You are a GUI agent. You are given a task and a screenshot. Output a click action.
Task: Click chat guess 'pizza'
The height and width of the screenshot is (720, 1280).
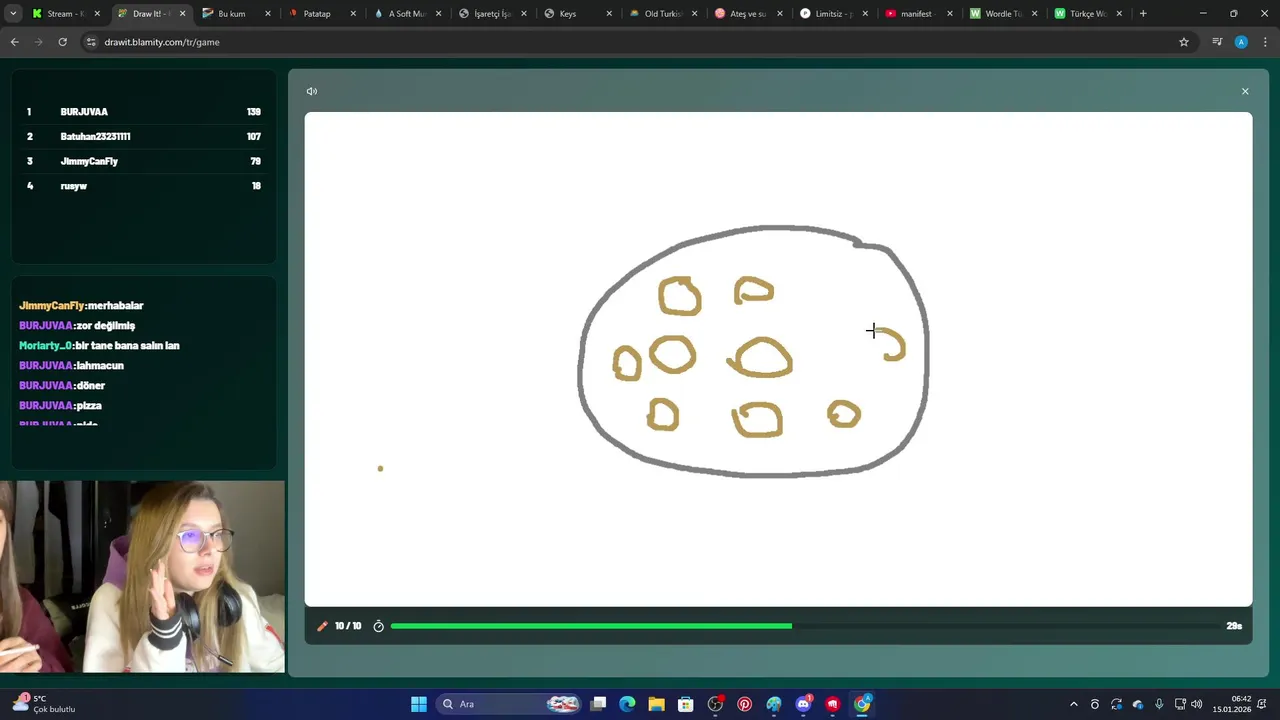pos(89,405)
